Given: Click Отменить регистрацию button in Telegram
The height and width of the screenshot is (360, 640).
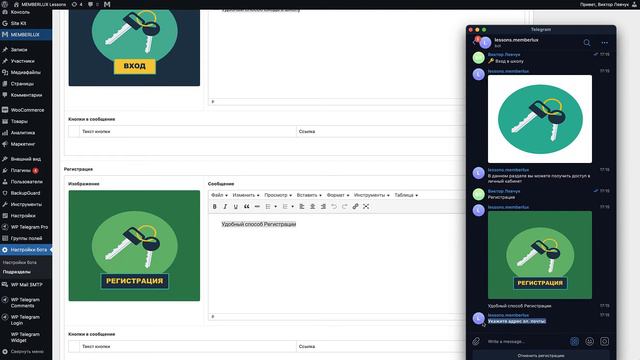Looking at the screenshot, I should 541,356.
